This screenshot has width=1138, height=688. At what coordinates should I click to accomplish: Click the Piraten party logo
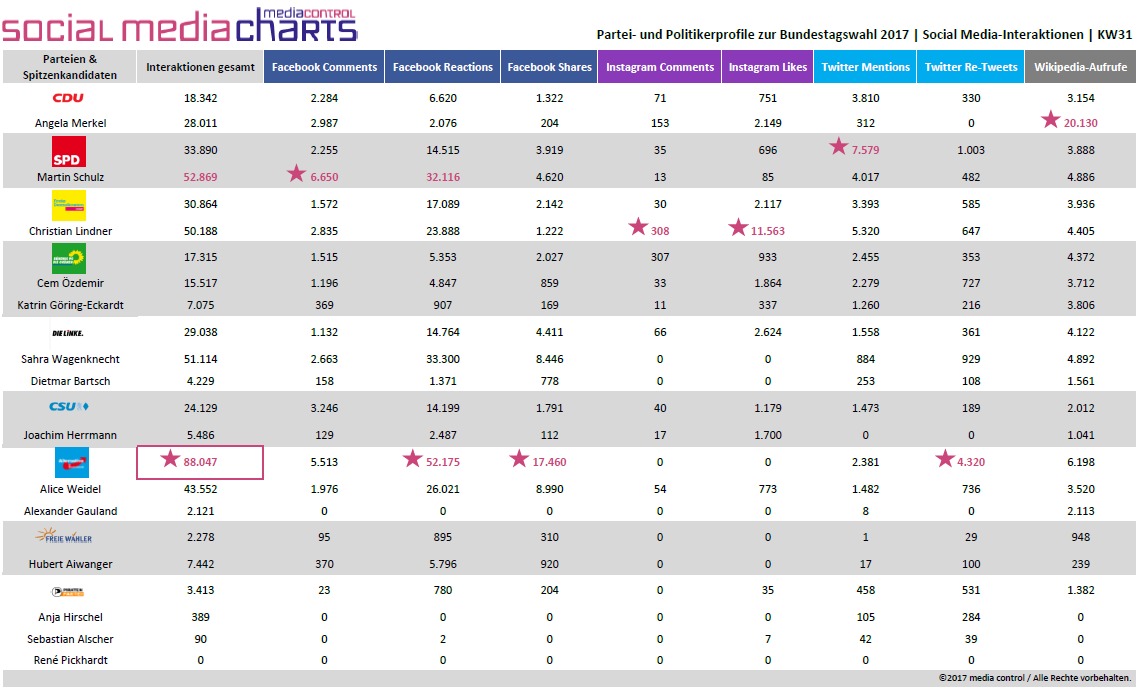[68, 591]
